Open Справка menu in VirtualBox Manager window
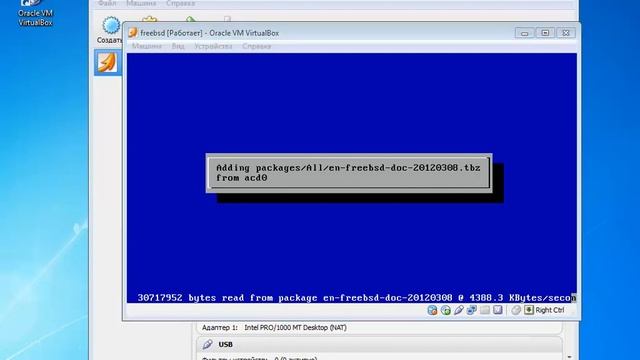Screen dimensions: 640x360 [x=180, y=3]
